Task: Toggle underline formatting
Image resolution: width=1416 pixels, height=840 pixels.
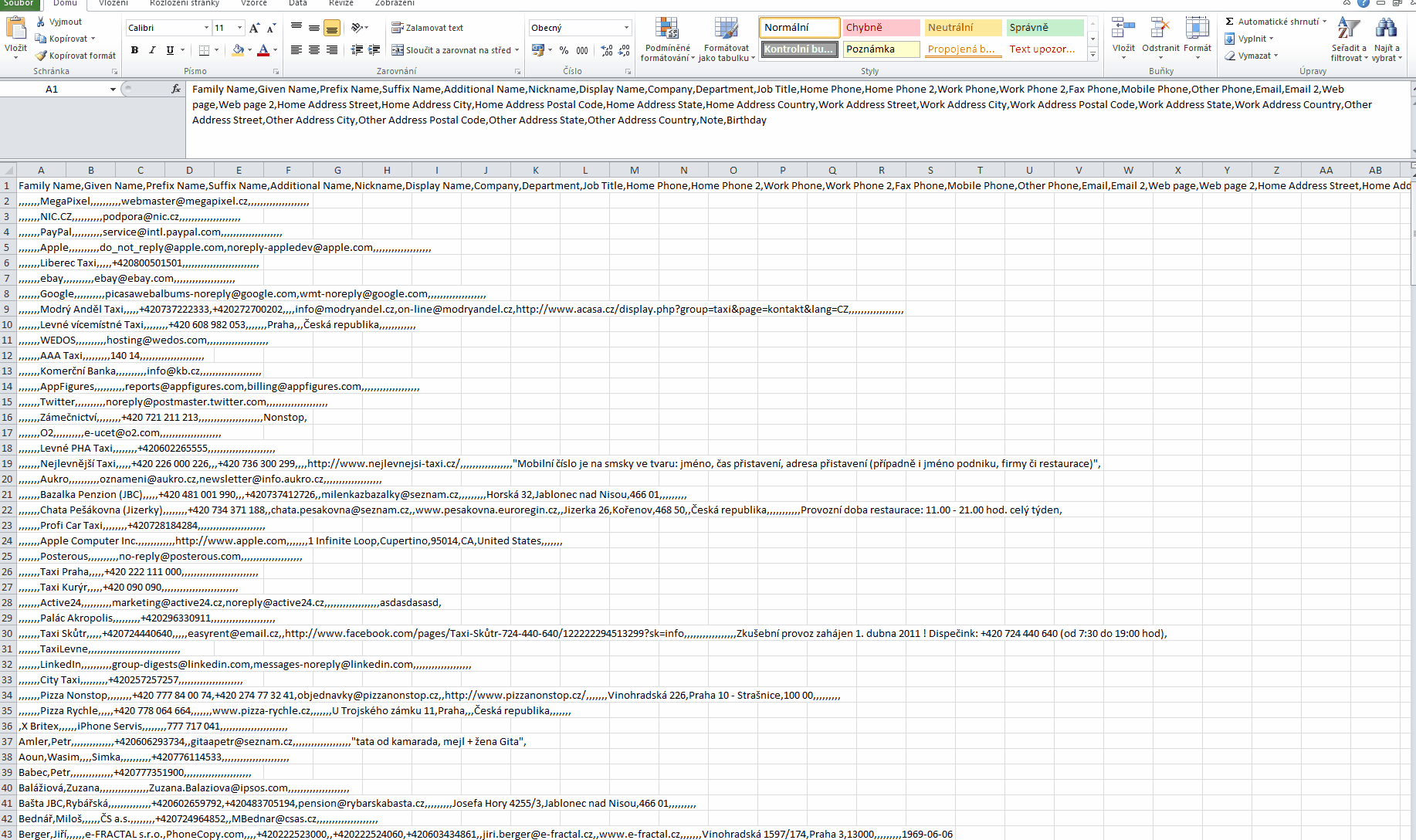Action: (170, 50)
